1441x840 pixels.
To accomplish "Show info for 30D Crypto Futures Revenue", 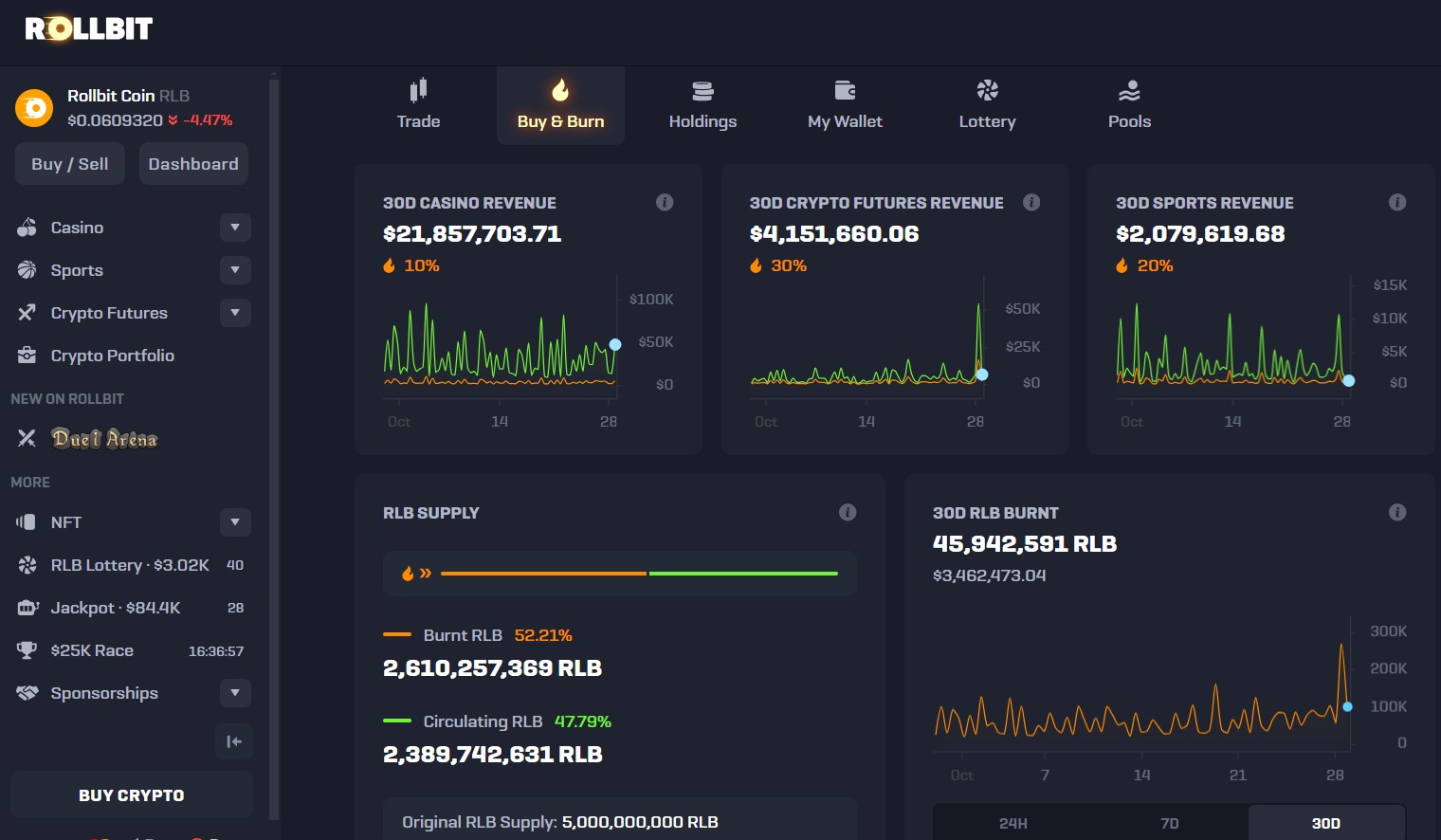I will (1031, 202).
